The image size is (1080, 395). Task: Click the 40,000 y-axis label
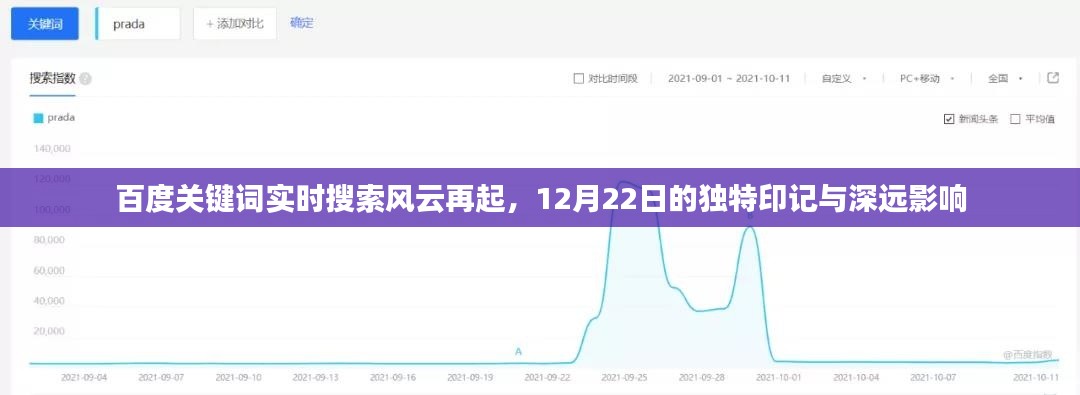pos(49,301)
